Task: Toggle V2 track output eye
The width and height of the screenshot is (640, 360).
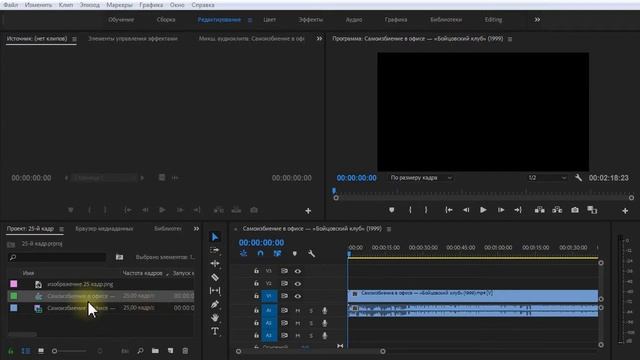Action: [x=298, y=283]
